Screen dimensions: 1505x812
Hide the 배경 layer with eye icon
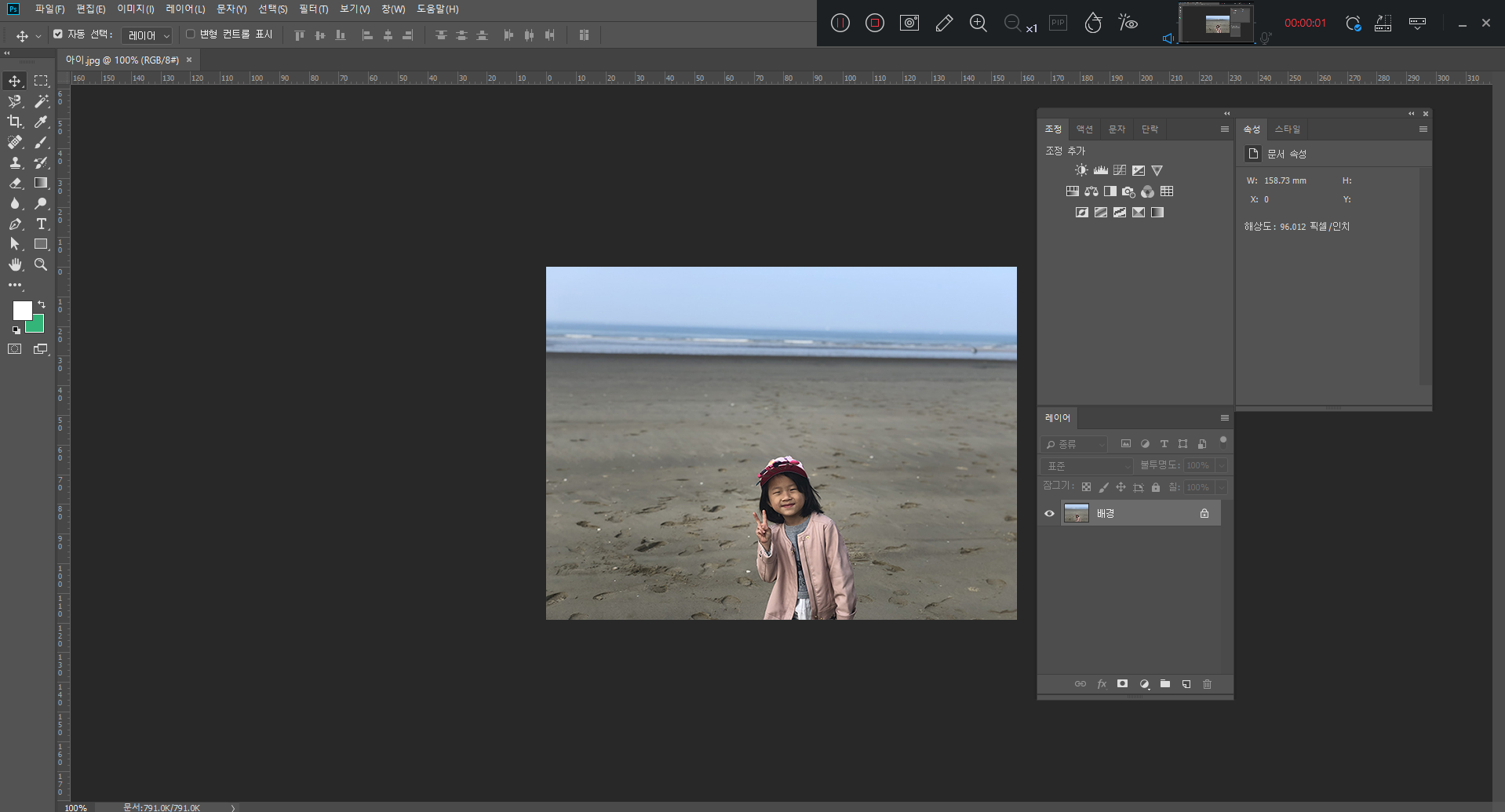pyautogui.click(x=1049, y=514)
